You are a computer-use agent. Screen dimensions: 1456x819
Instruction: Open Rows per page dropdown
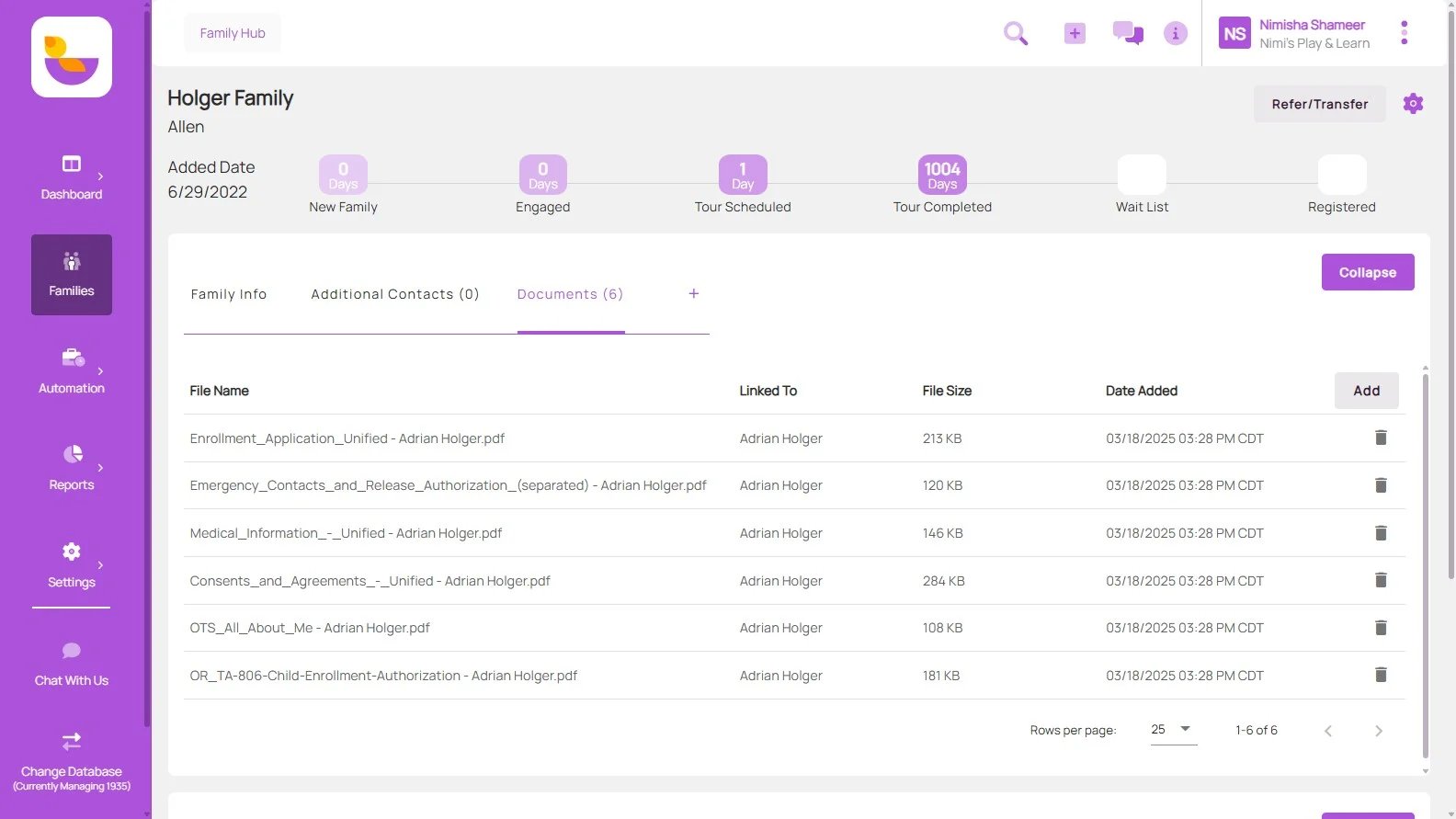[1173, 730]
